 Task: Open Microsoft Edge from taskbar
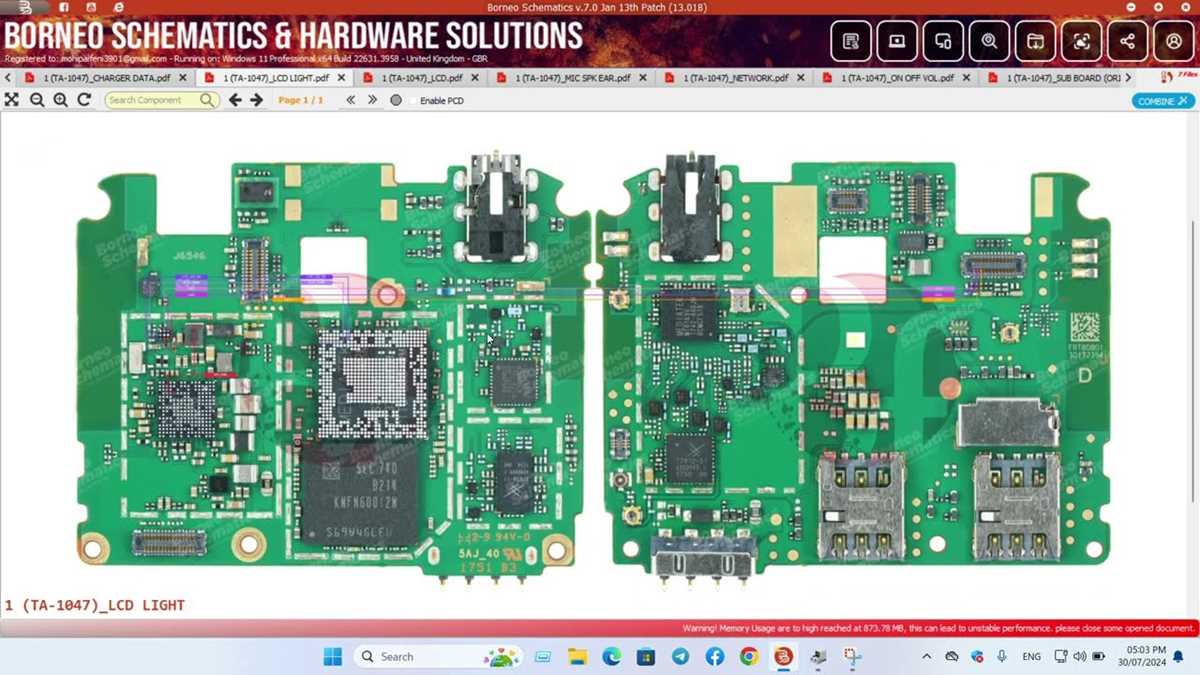611,657
